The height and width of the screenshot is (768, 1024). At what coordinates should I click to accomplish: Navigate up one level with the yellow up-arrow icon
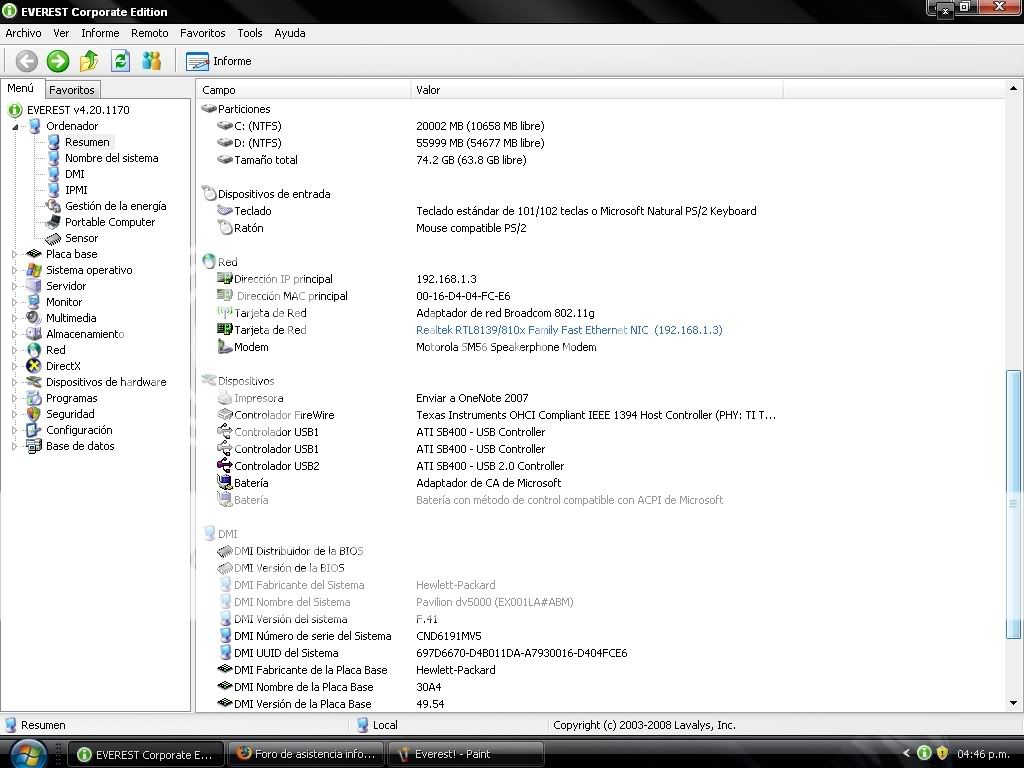(89, 61)
